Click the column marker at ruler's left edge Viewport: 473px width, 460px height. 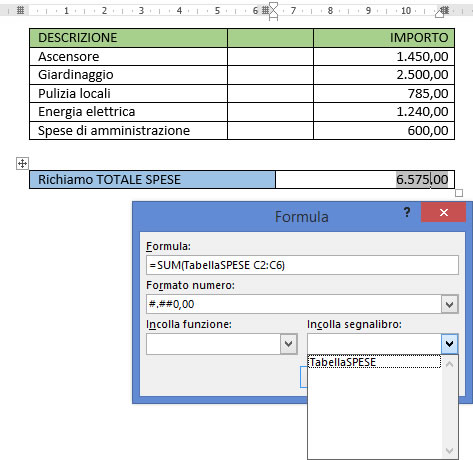point(20,10)
